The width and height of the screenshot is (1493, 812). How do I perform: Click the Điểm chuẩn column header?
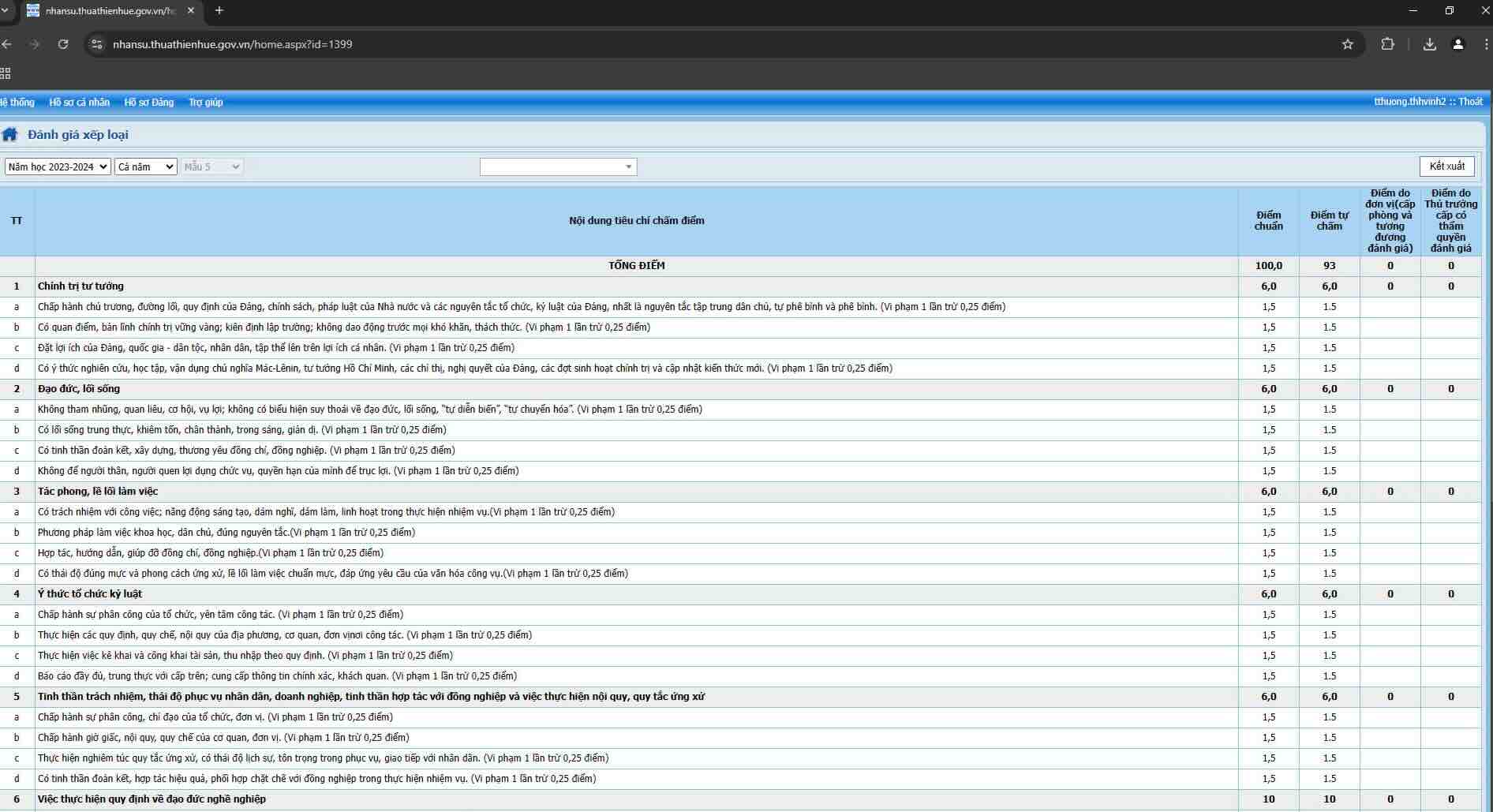click(1268, 220)
